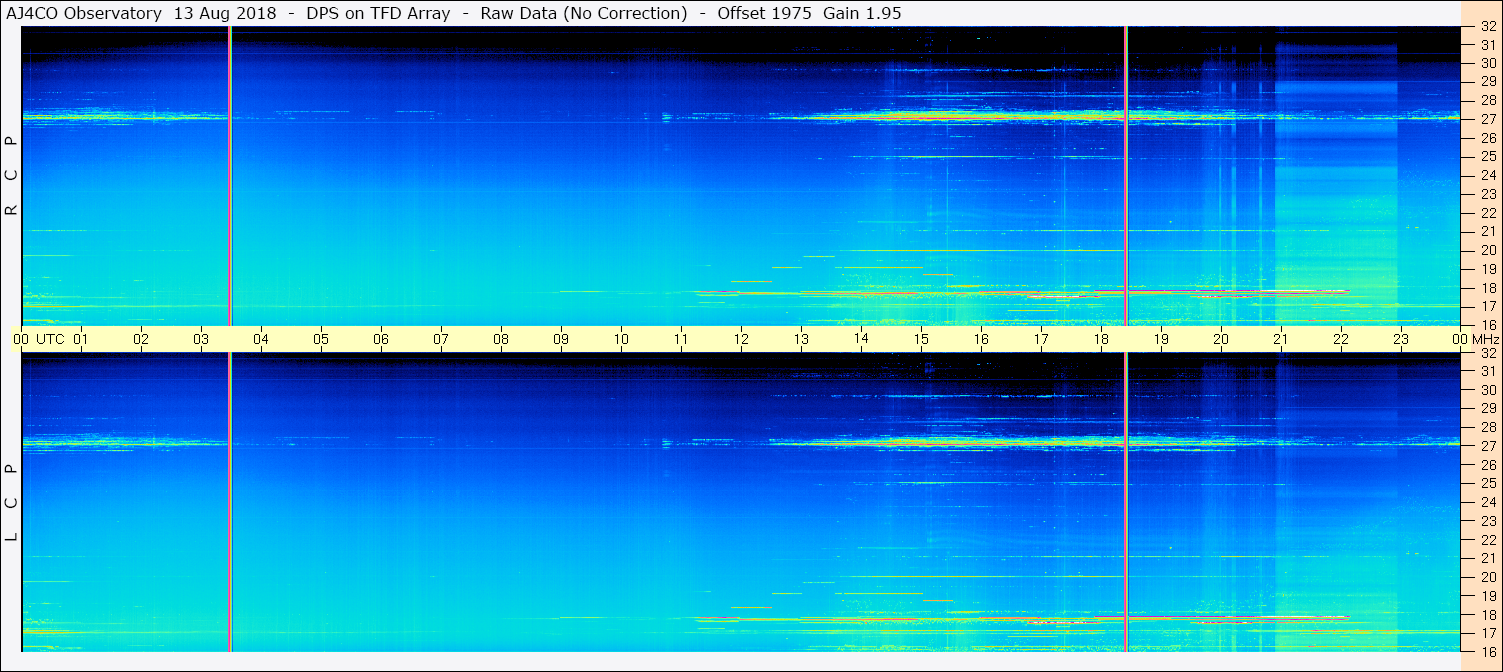The width and height of the screenshot is (1503, 672).
Task: Click the 32 MHz label on the LCP frequency scale
Action: (x=1488, y=353)
